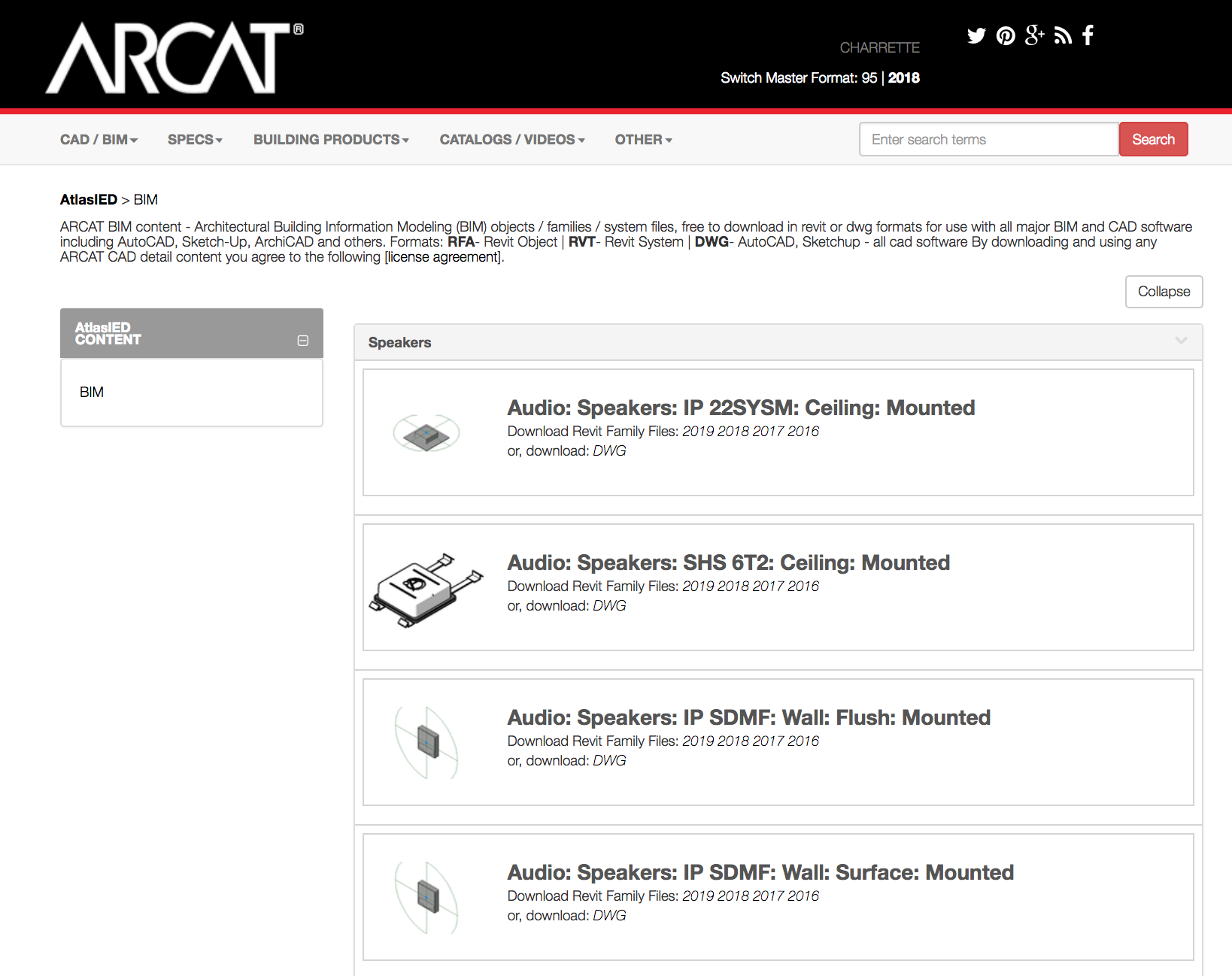
Task: Open the Specs menu
Action: 195,140
